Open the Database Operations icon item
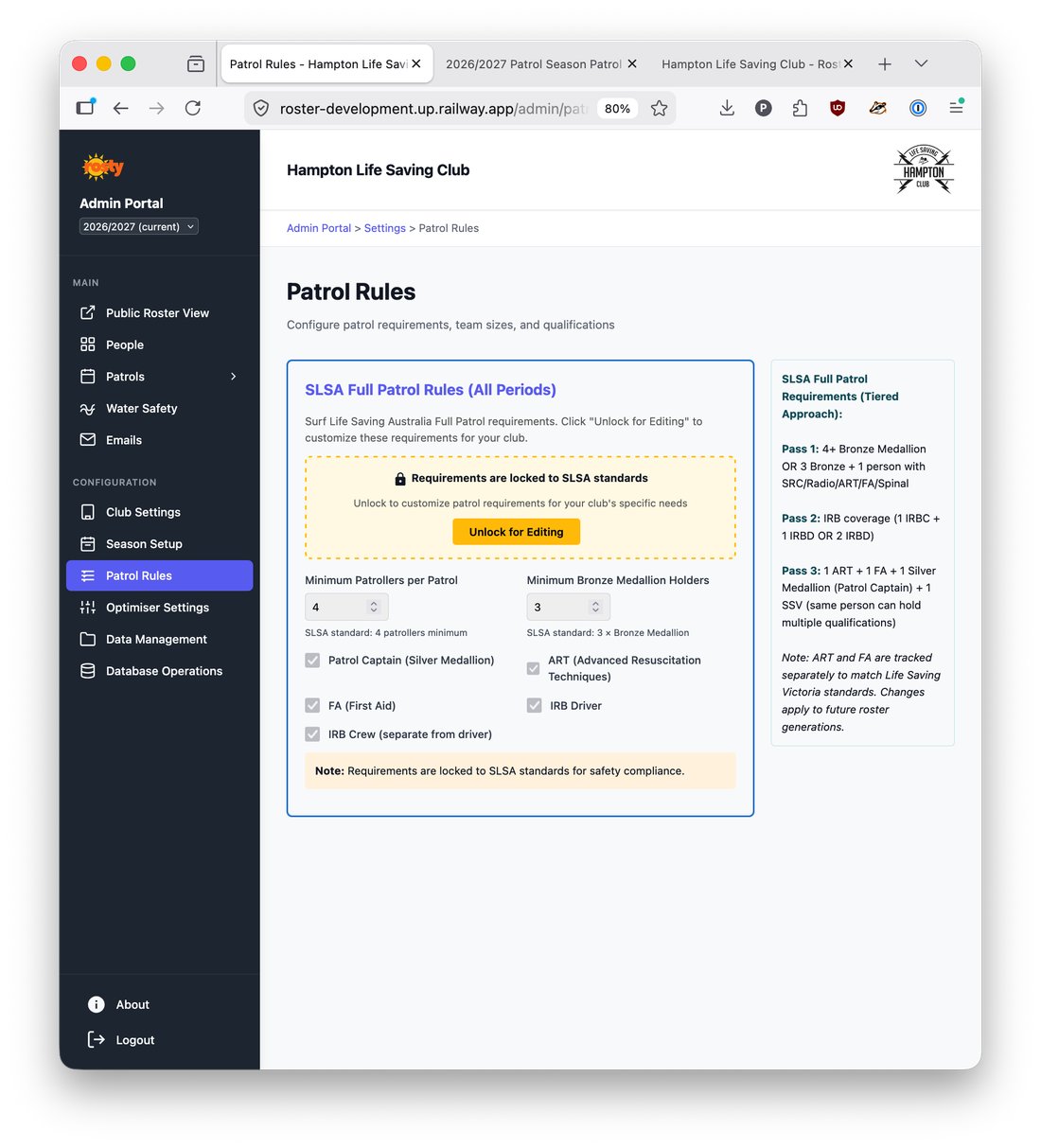The image size is (1041, 1148). (x=88, y=671)
